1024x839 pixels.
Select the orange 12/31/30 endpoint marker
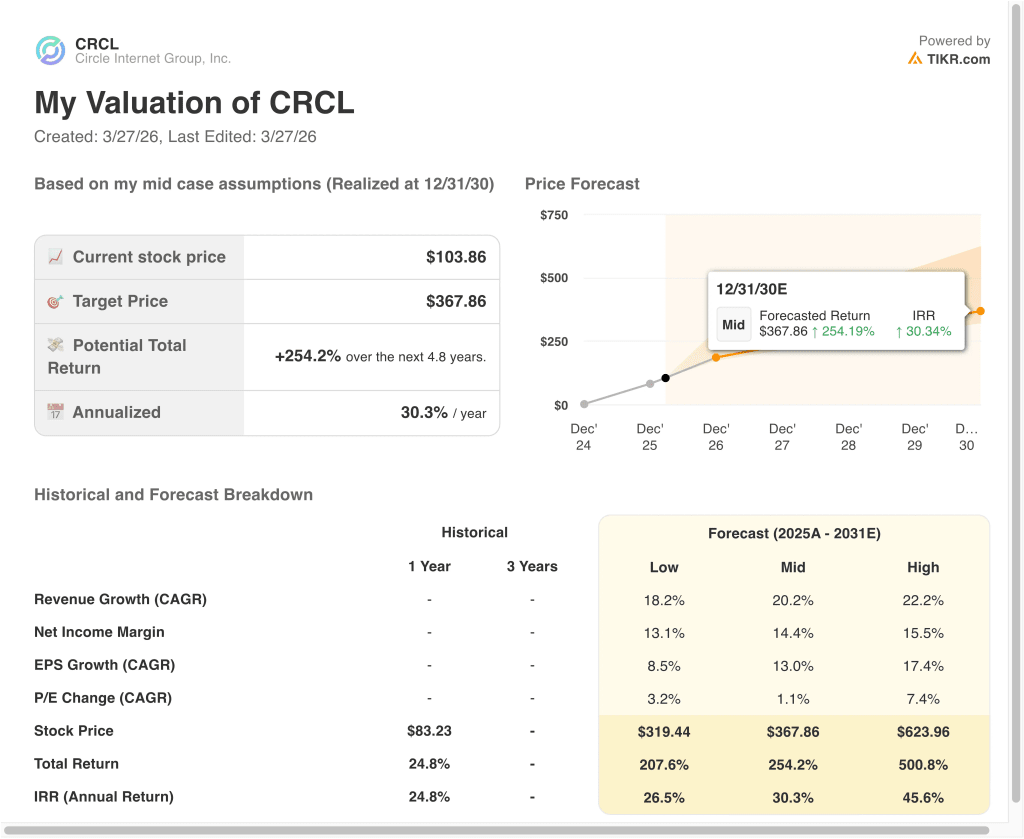pos(980,311)
